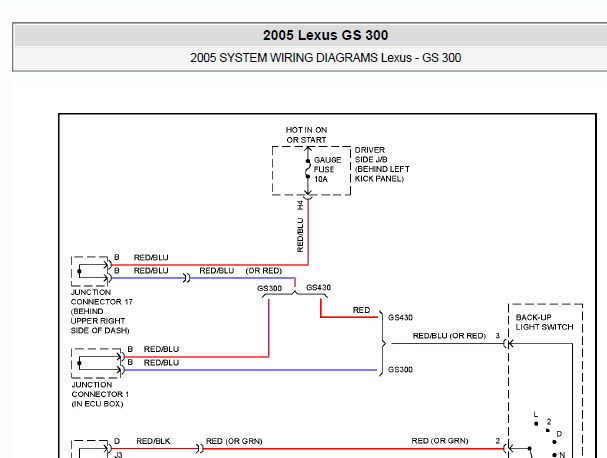Click the 'J3' connector label
Image resolution: width=607 pixels, height=458 pixels.
[118, 455]
